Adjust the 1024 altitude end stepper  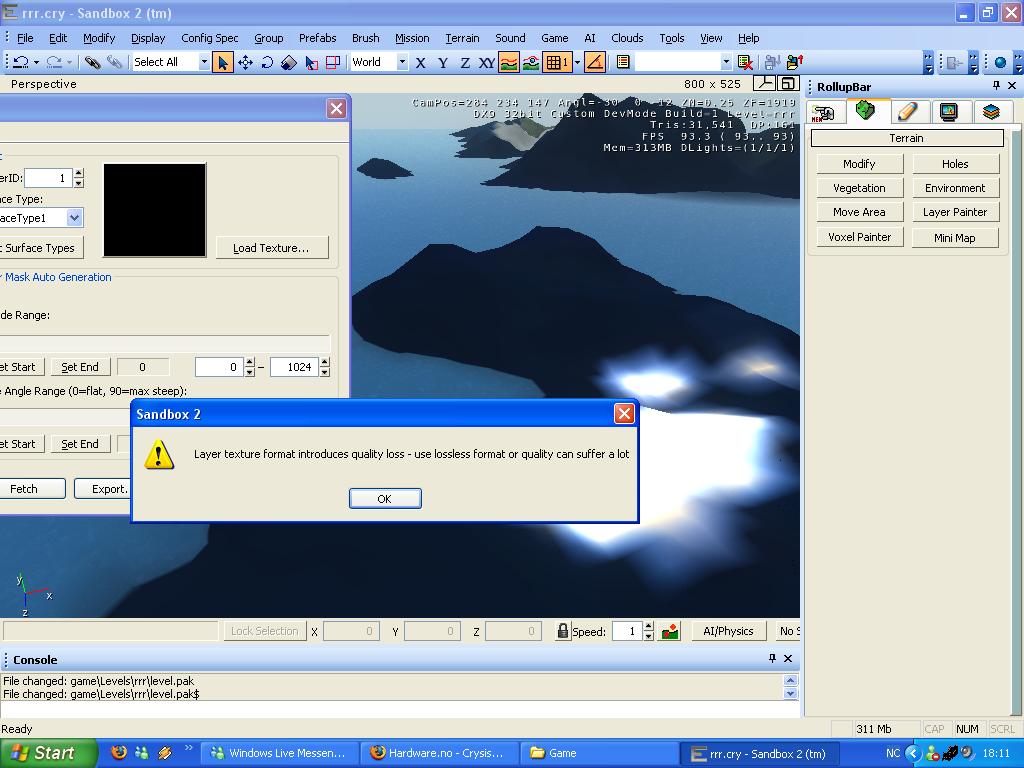pyautogui.click(x=325, y=367)
